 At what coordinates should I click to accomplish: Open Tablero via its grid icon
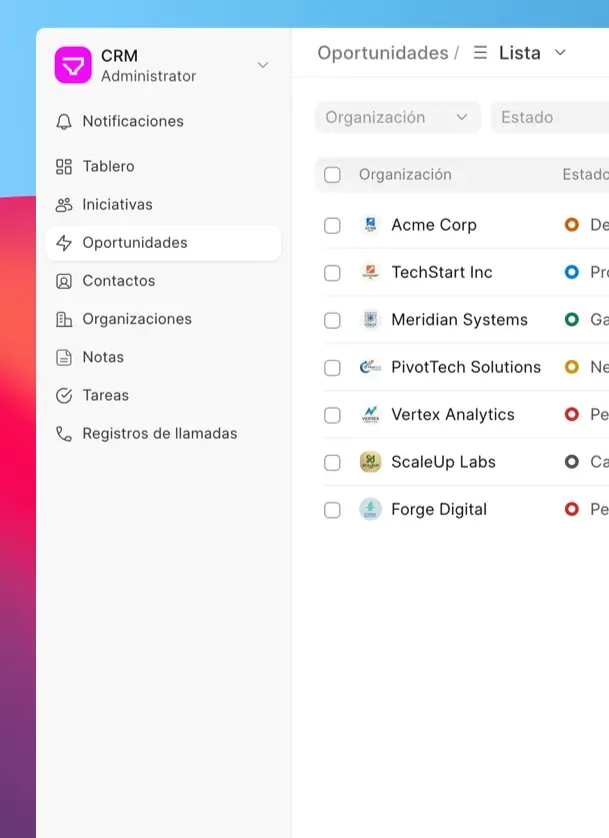pyautogui.click(x=64, y=166)
